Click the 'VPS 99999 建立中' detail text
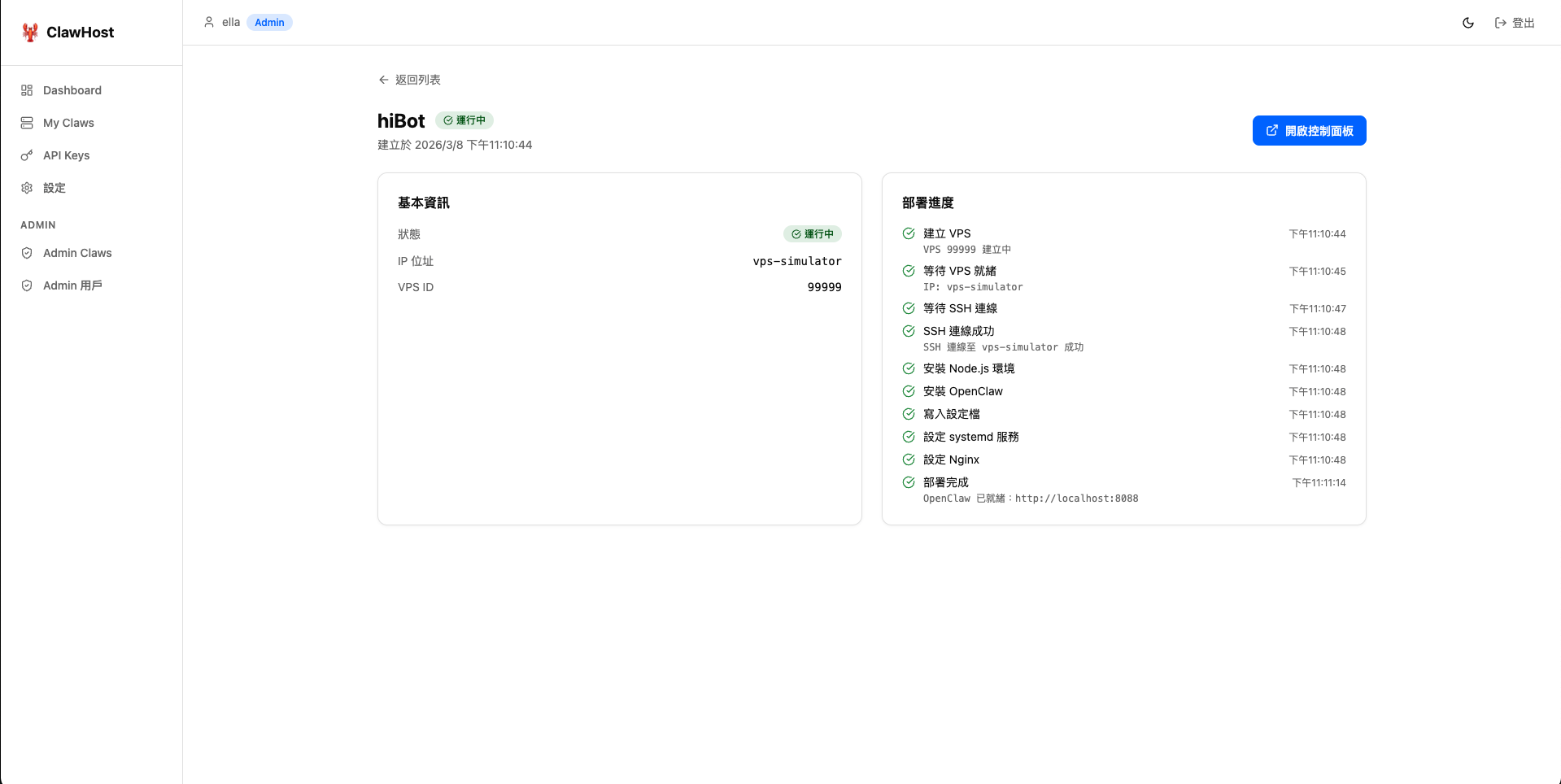 coord(967,250)
